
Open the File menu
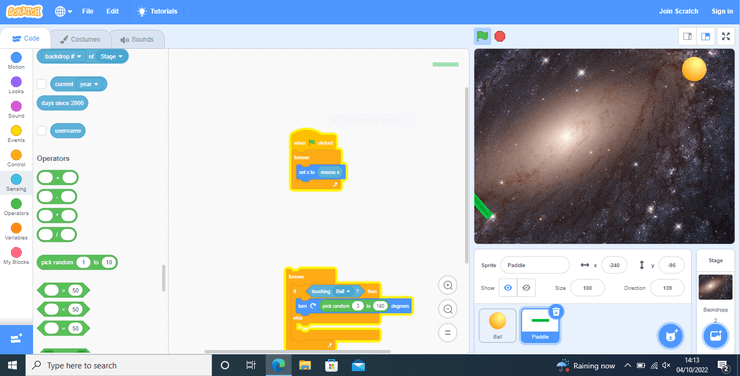pyautogui.click(x=88, y=11)
